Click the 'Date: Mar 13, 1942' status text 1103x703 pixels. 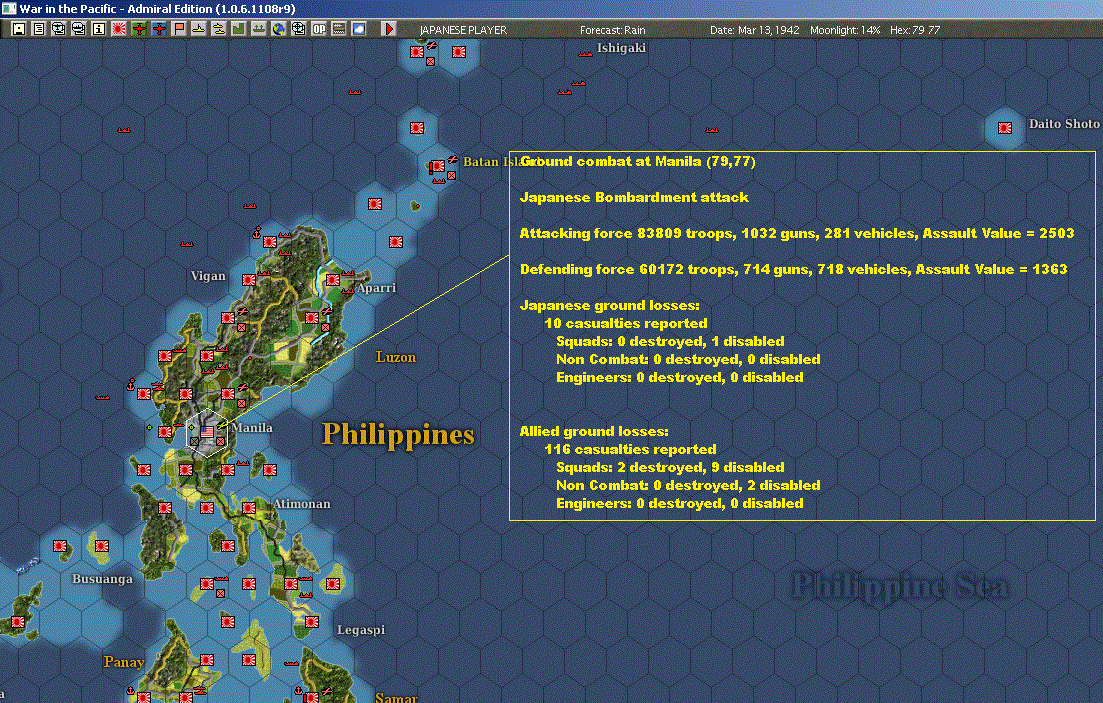pos(754,30)
